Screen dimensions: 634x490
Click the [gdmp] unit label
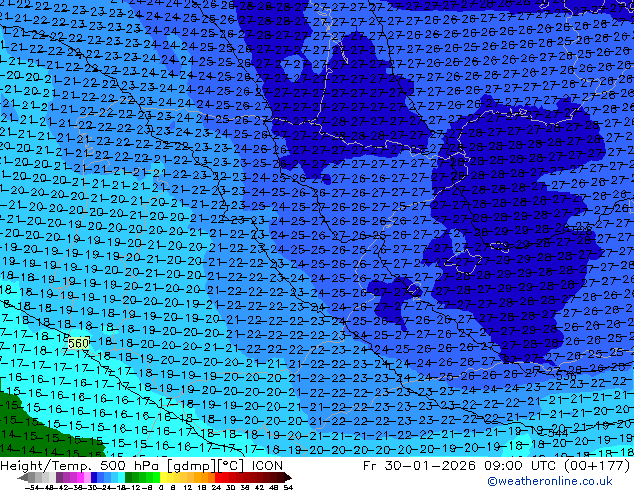(190, 466)
